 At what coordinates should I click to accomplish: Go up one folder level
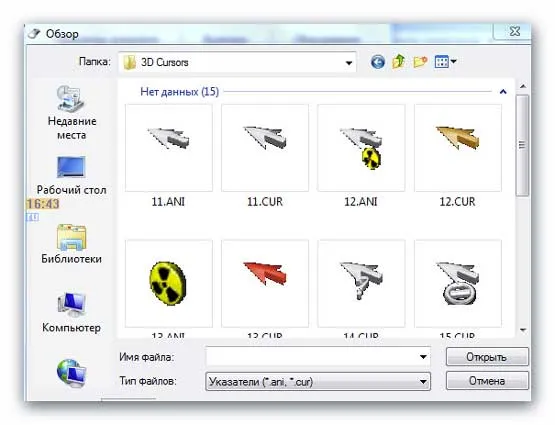pyautogui.click(x=399, y=62)
